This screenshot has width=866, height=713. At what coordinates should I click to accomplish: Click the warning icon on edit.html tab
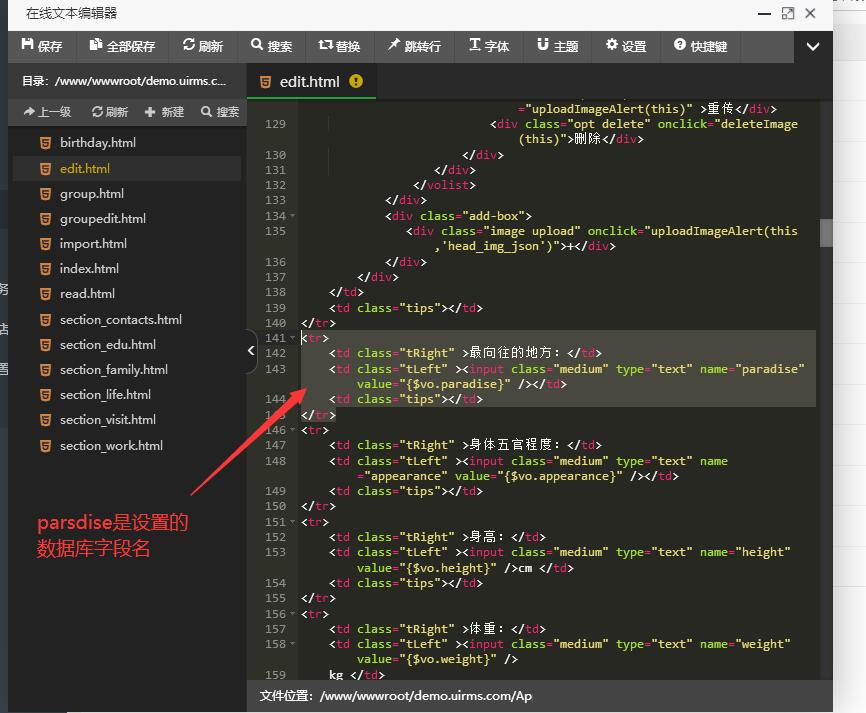356,81
